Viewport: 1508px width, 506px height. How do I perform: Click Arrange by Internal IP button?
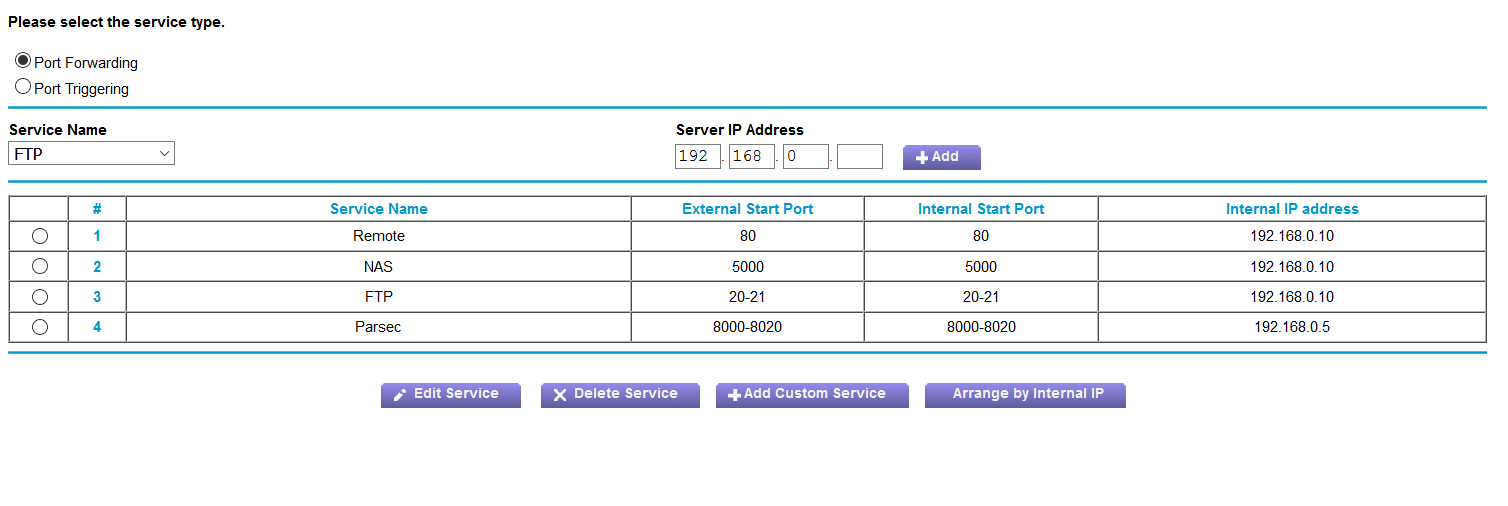pyautogui.click(x=1025, y=394)
